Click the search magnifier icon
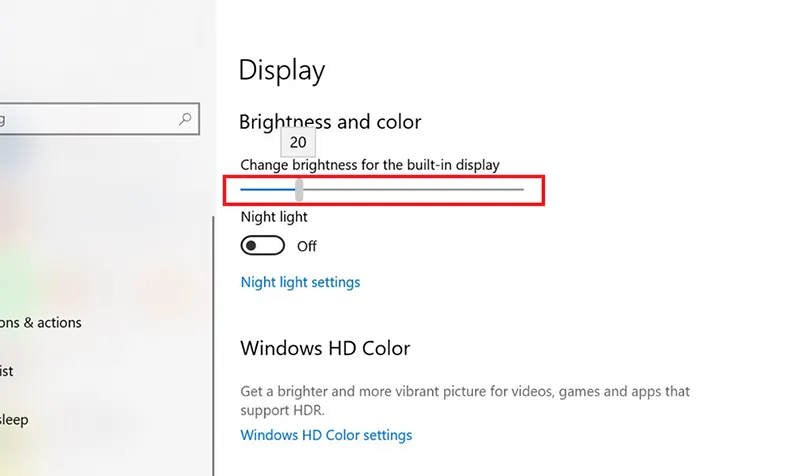Screen dimensions: 800x476 185,119
